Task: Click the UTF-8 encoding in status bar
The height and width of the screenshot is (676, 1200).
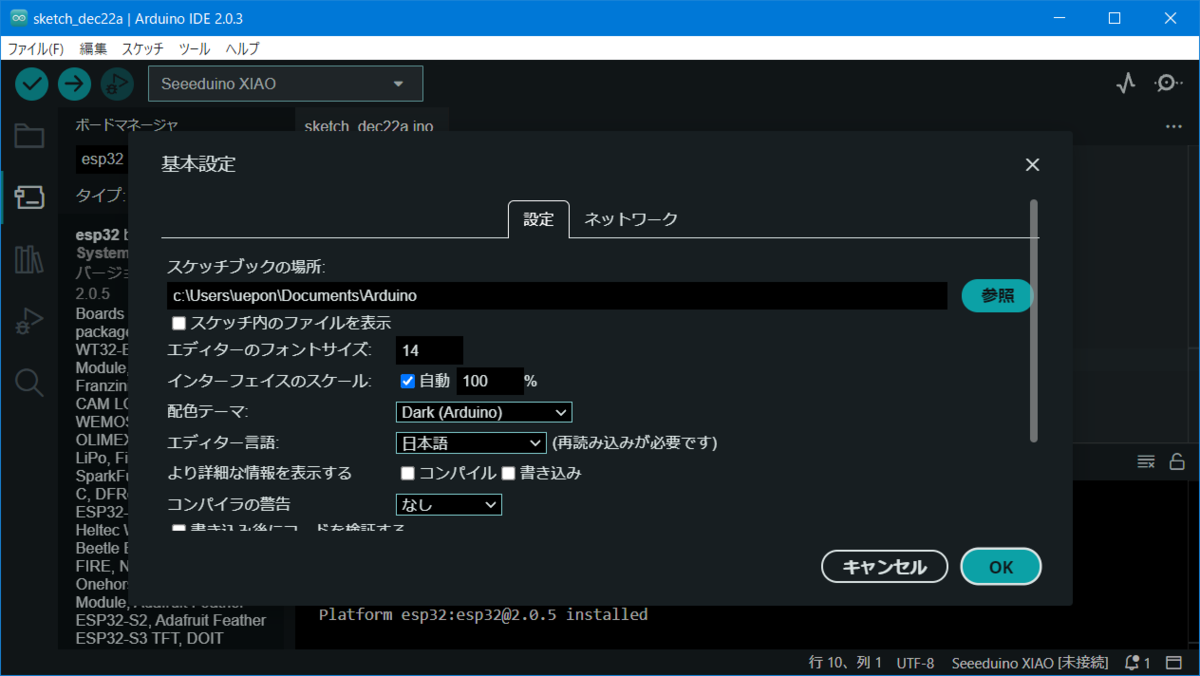Action: coord(915,662)
